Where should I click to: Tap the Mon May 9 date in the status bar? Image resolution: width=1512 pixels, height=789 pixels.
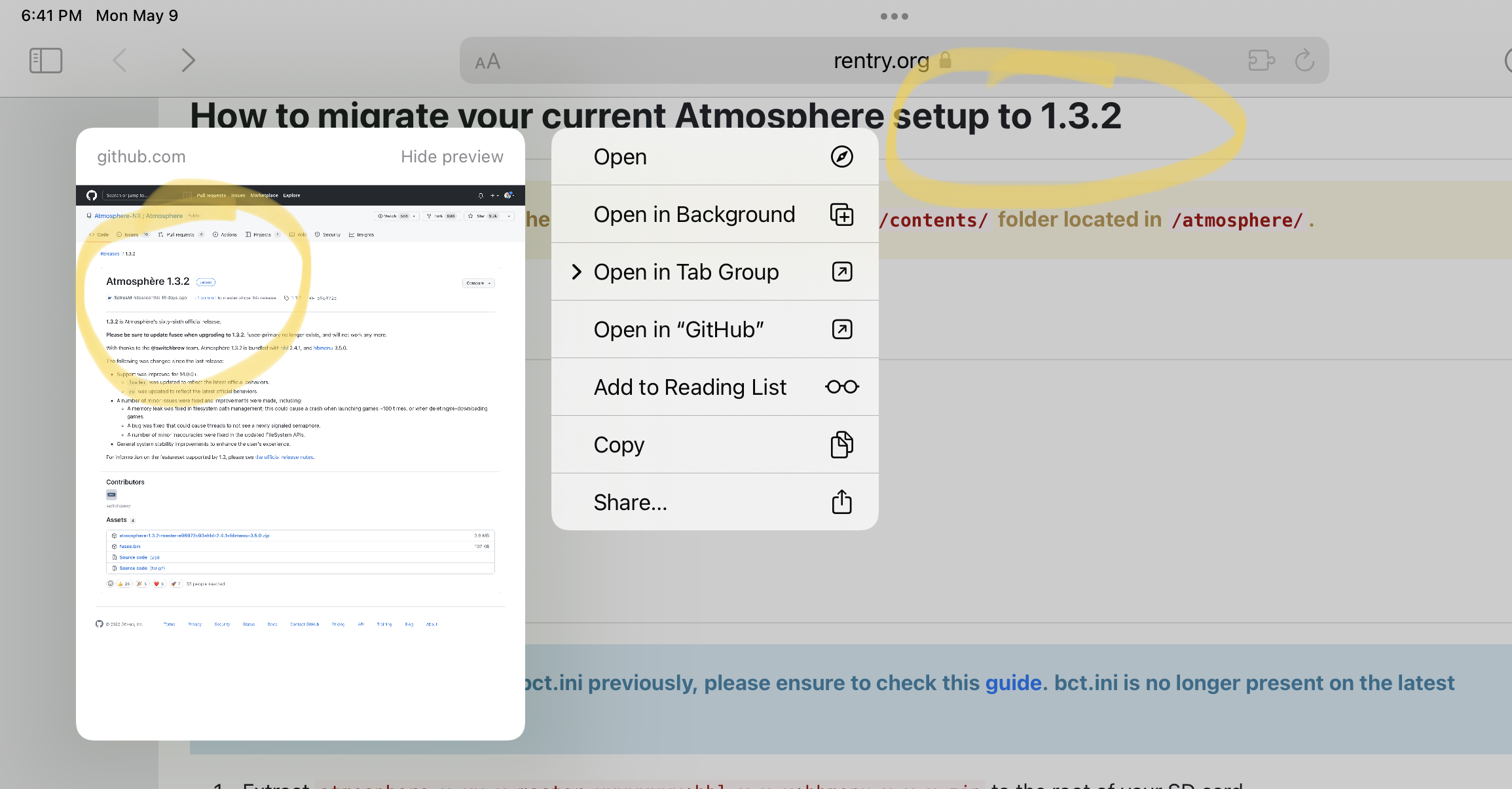tap(137, 16)
